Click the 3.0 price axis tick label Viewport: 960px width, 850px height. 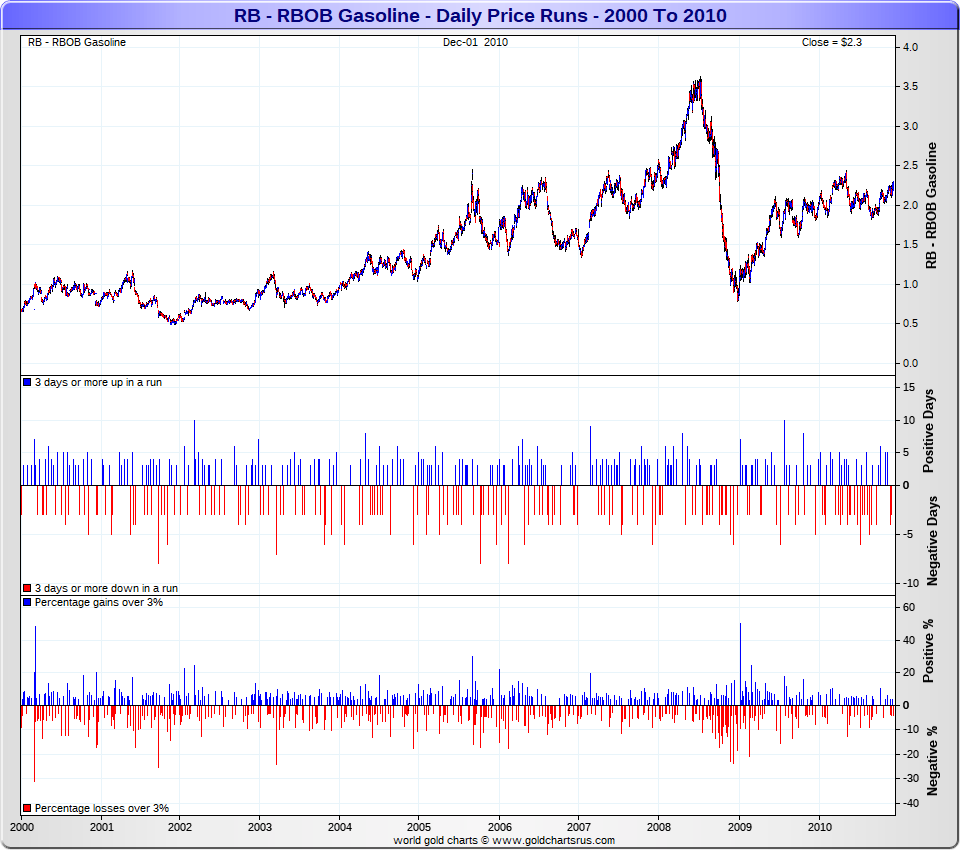point(910,126)
